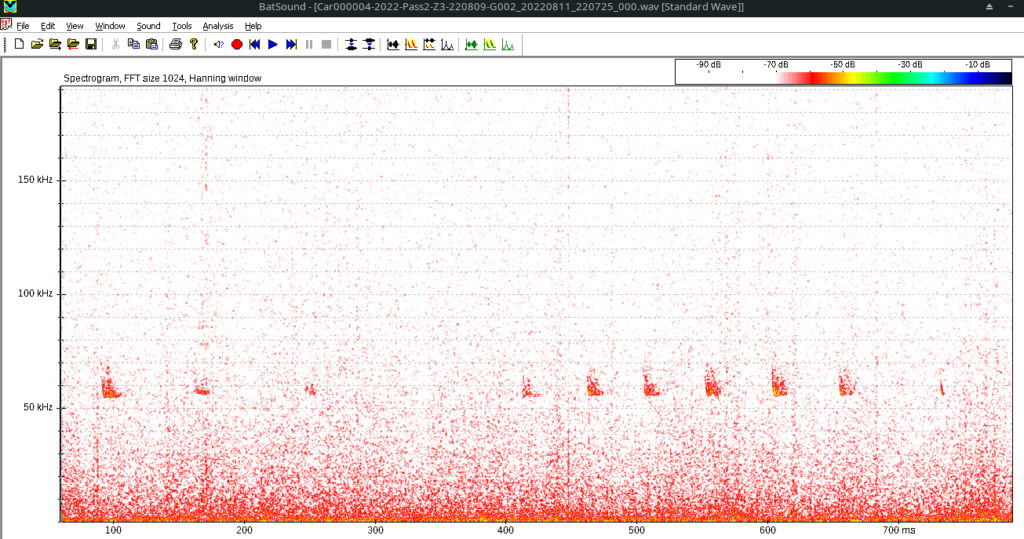The height and width of the screenshot is (539, 1024).
Task: Click the dB color scale gradient bar
Action: tap(894, 77)
